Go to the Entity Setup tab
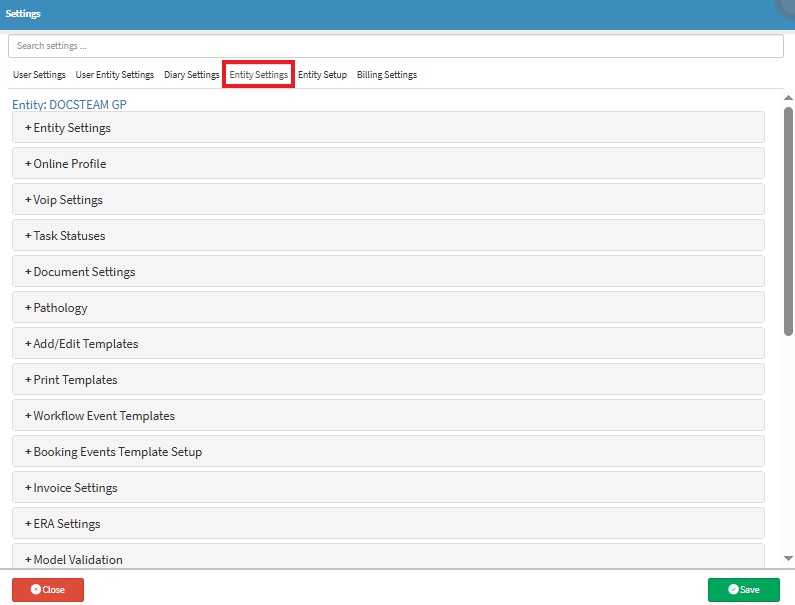 (322, 75)
